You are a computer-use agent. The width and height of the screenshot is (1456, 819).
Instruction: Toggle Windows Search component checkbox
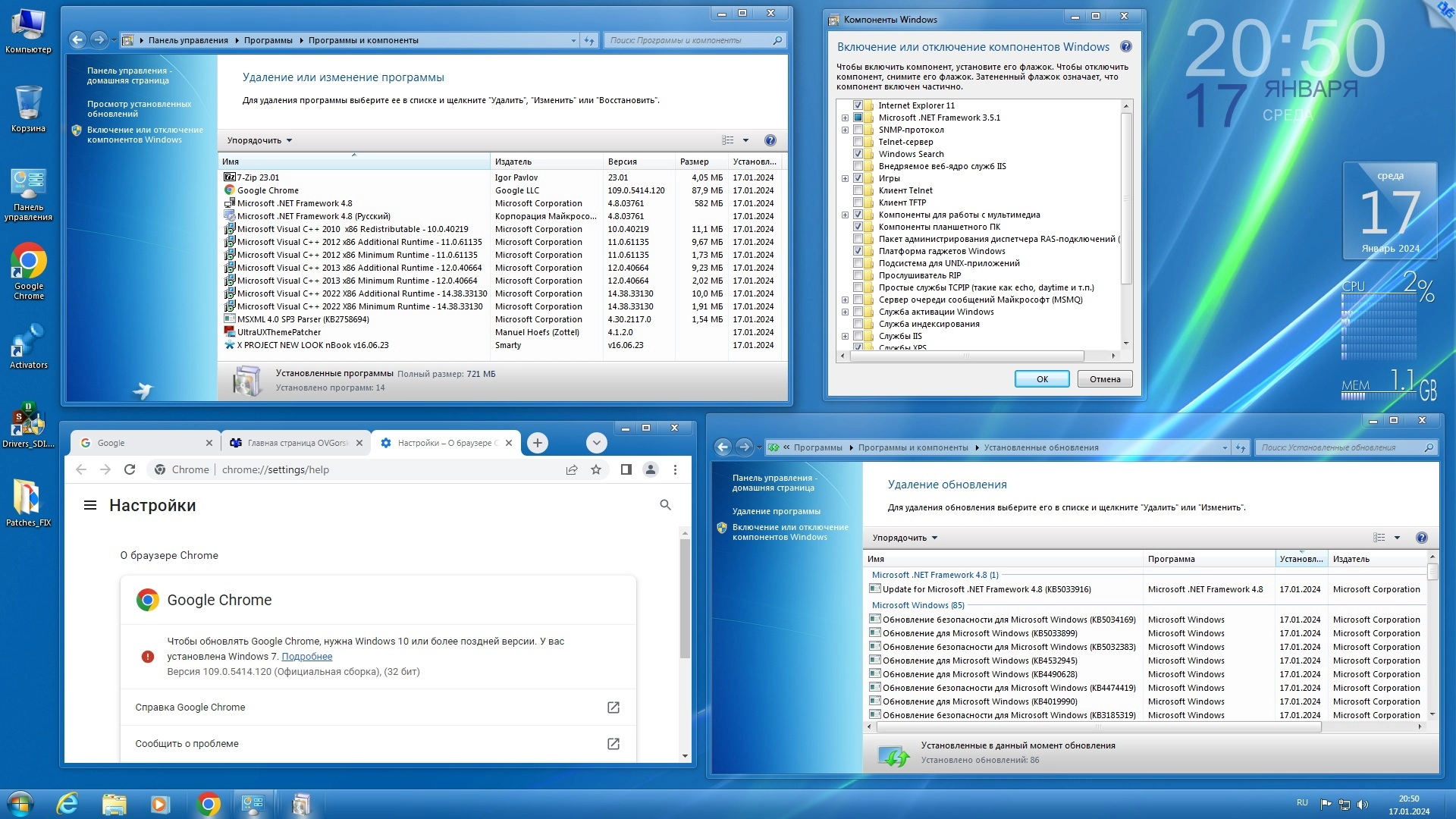(x=858, y=154)
